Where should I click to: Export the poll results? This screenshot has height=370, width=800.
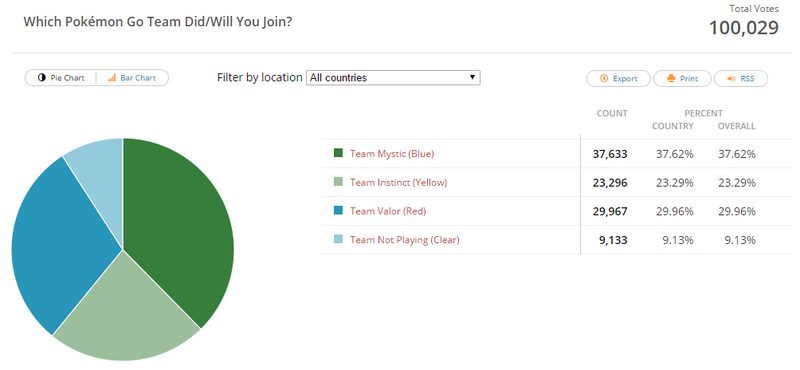coord(618,79)
